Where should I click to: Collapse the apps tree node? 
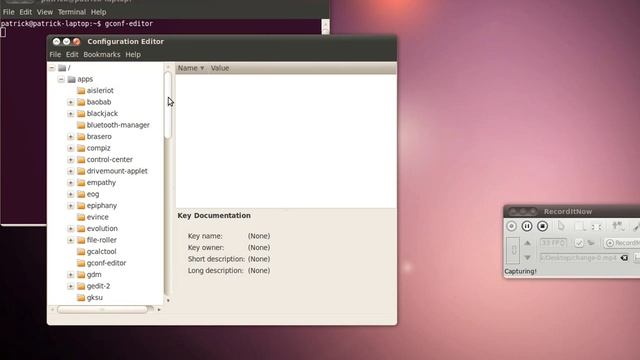point(61,79)
